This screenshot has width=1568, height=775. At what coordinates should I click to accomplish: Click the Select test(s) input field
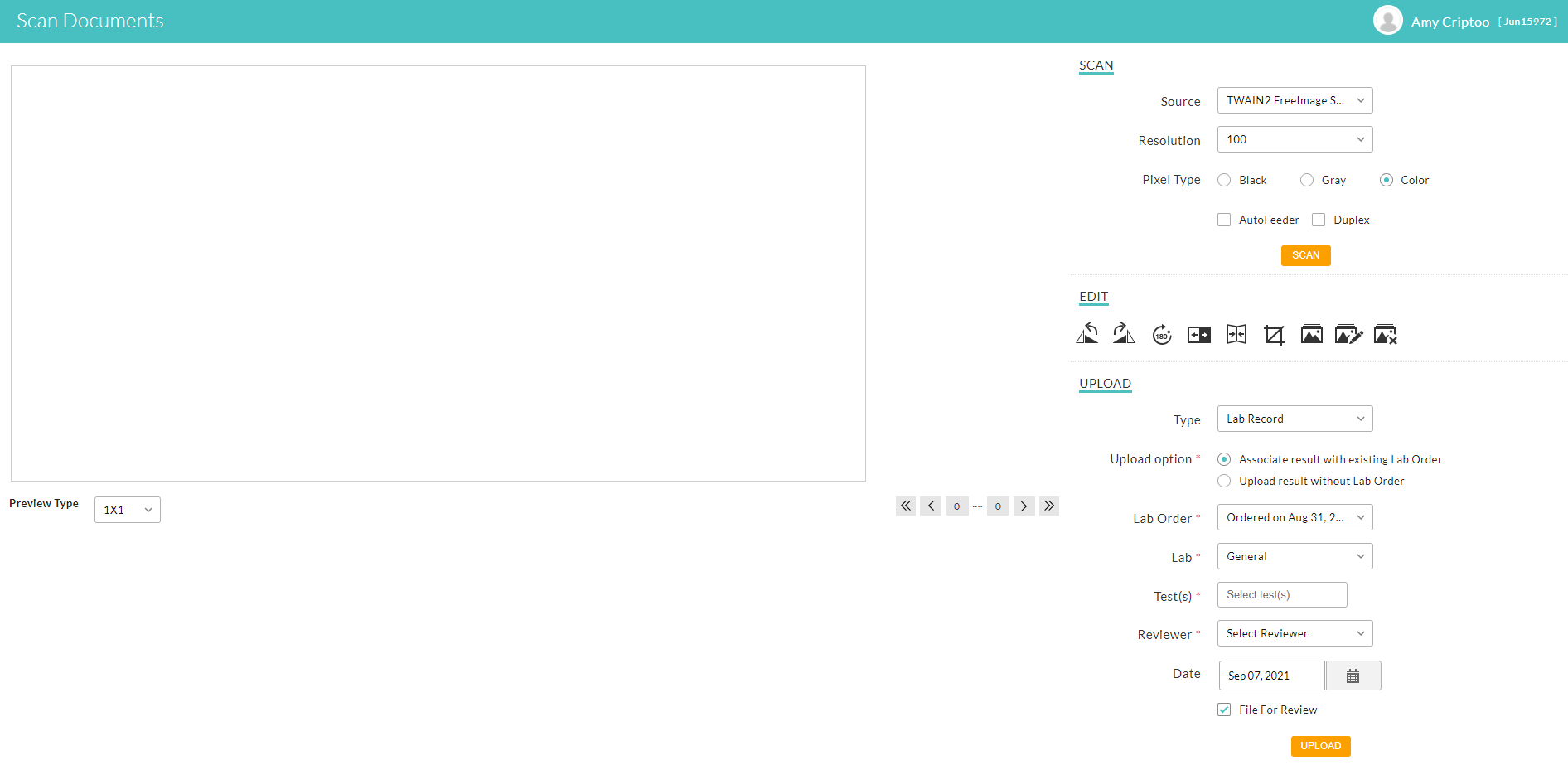click(x=1281, y=595)
